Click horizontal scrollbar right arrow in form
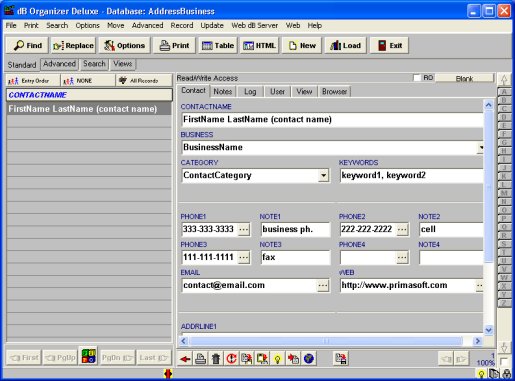The width and height of the screenshot is (515, 381). point(478,341)
